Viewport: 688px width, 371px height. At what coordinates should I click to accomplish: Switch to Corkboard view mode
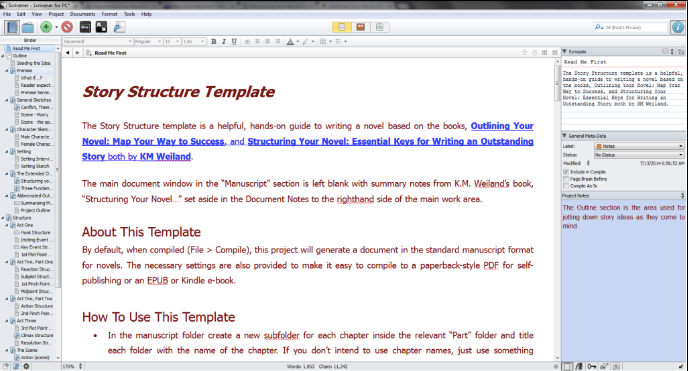click(x=361, y=27)
